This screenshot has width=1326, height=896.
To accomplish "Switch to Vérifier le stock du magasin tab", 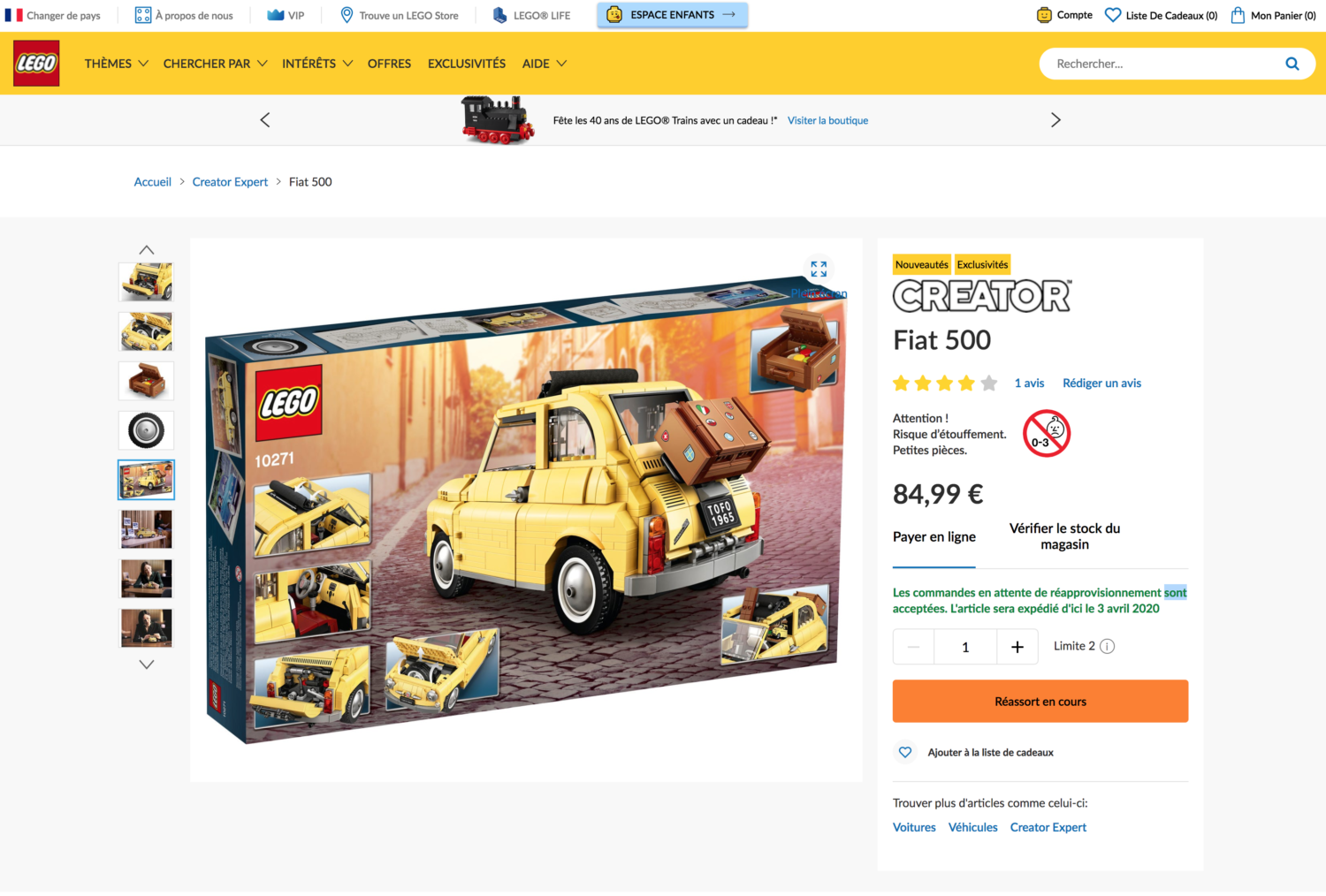I will pyautogui.click(x=1064, y=536).
